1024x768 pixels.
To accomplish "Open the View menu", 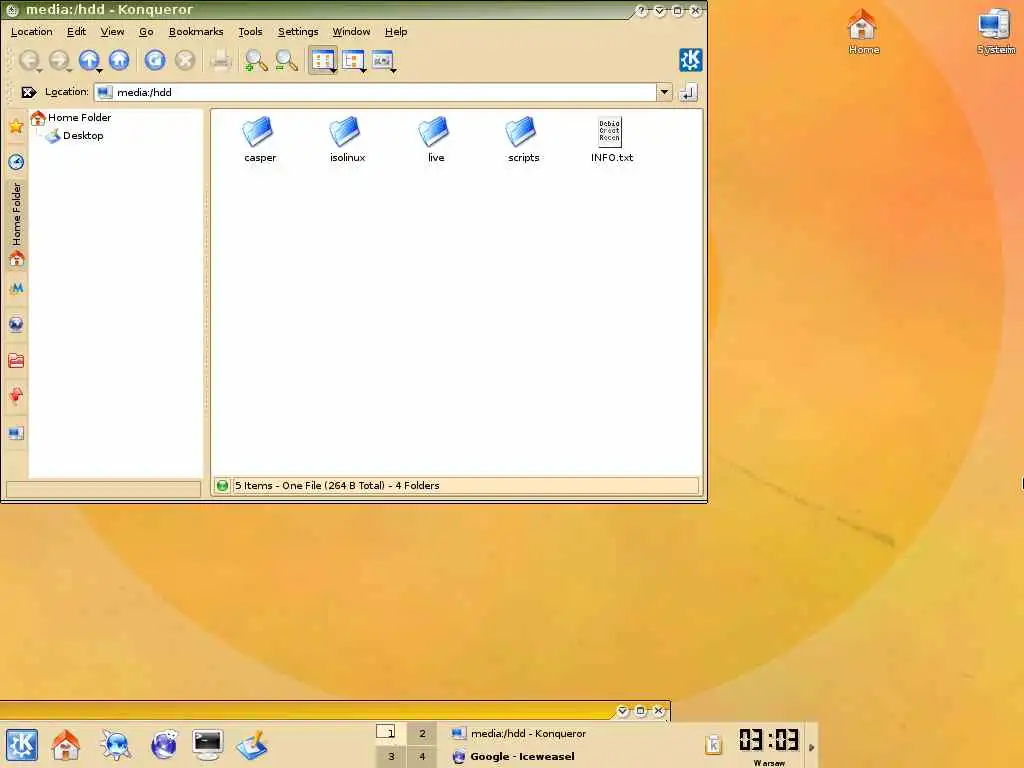I will coord(112,31).
